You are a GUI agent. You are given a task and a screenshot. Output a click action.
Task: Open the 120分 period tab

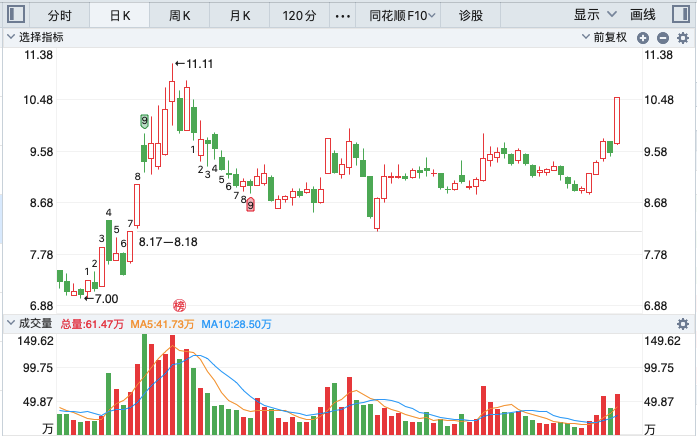[299, 16]
